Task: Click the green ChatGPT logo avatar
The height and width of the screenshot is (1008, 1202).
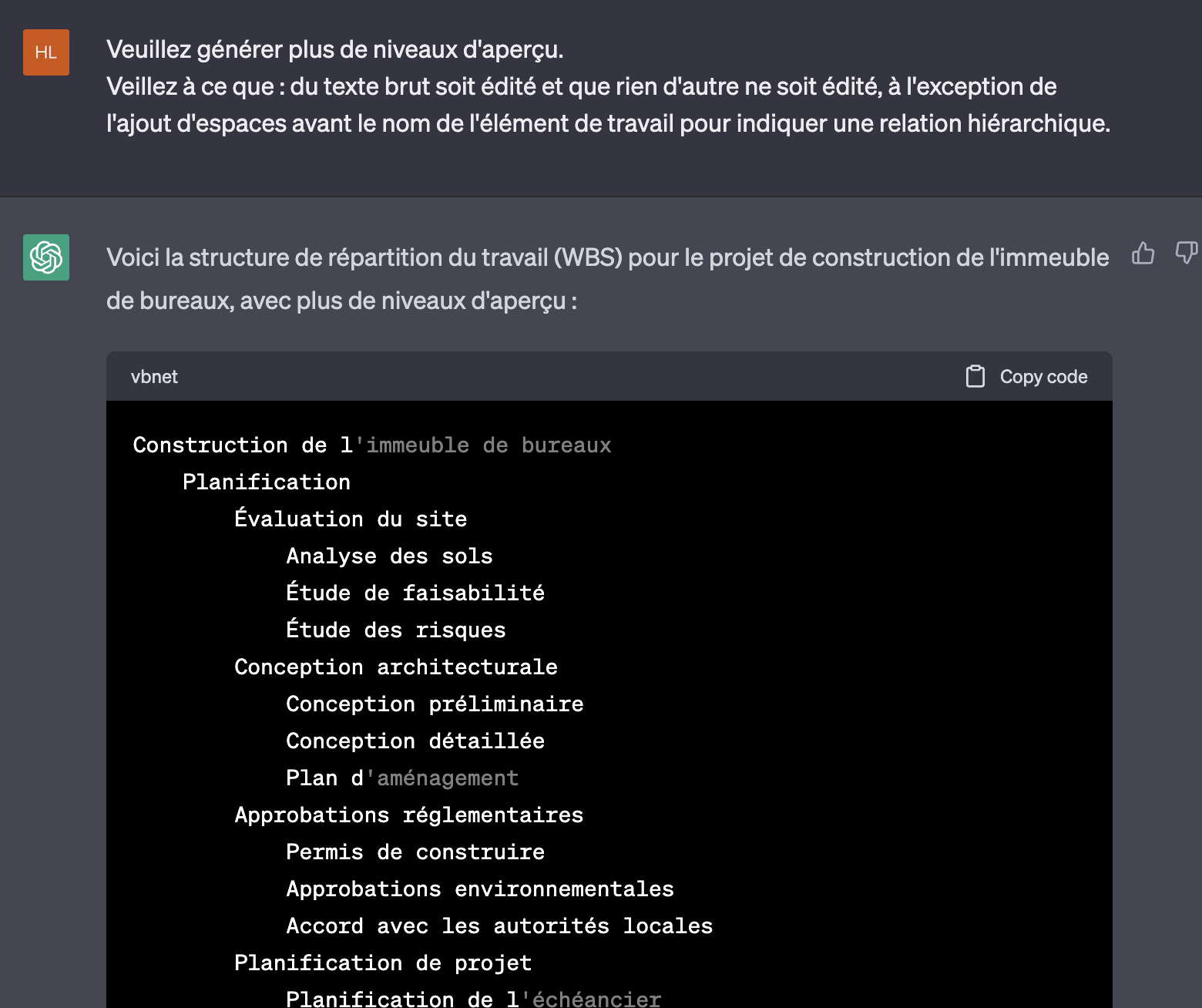Action: coord(46,257)
